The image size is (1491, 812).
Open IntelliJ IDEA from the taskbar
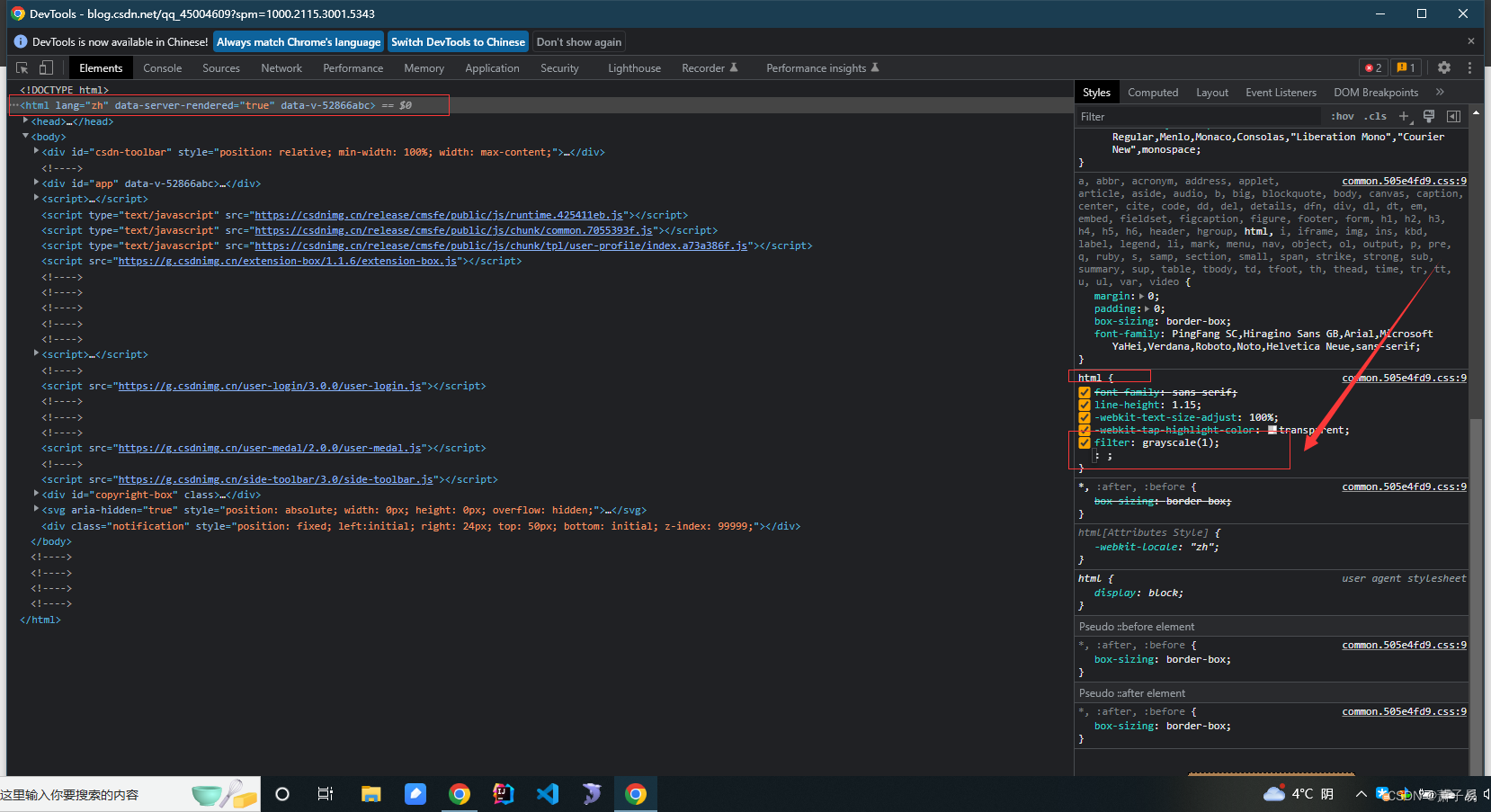[504, 794]
